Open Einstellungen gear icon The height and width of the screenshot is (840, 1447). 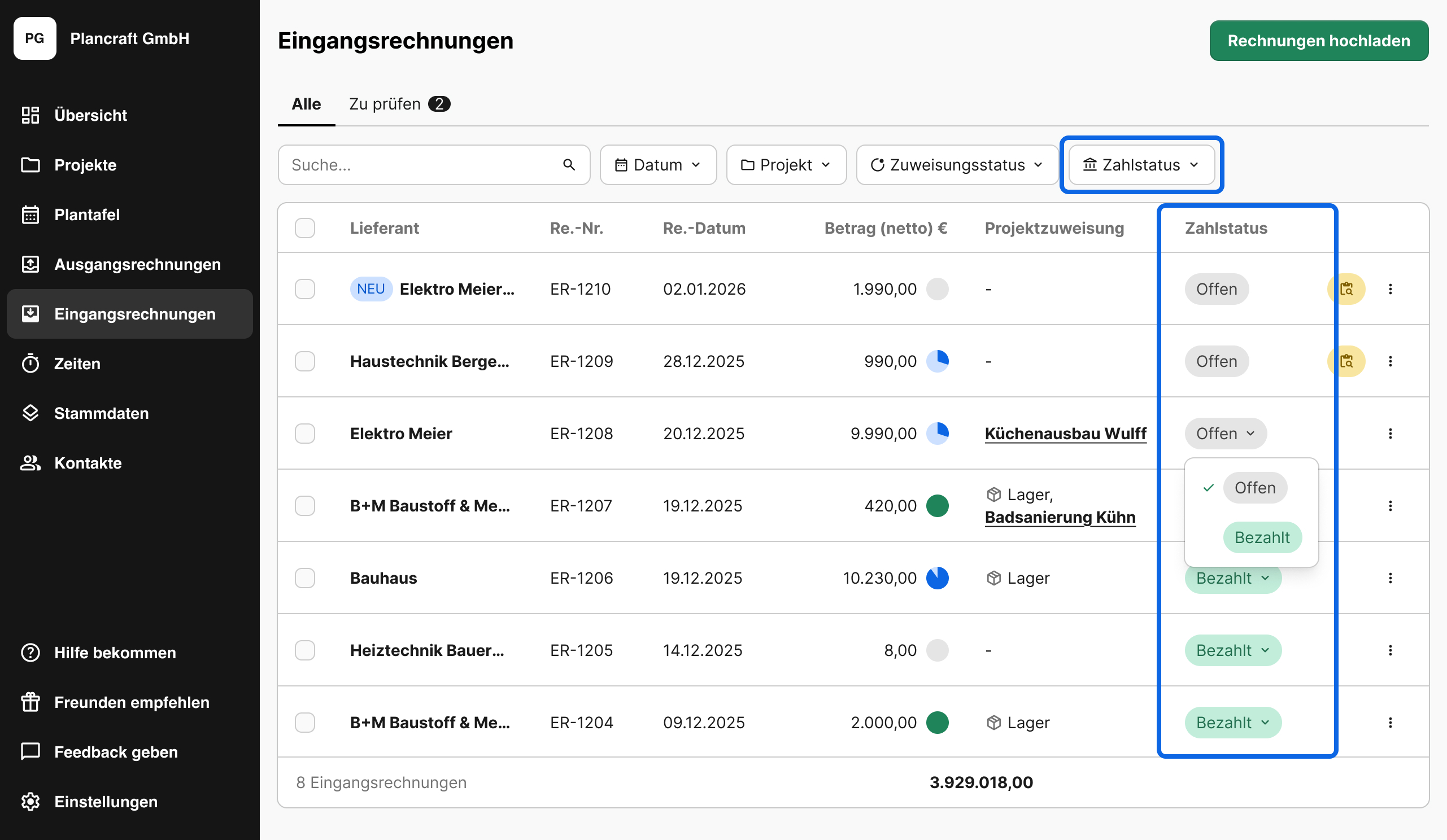(30, 802)
